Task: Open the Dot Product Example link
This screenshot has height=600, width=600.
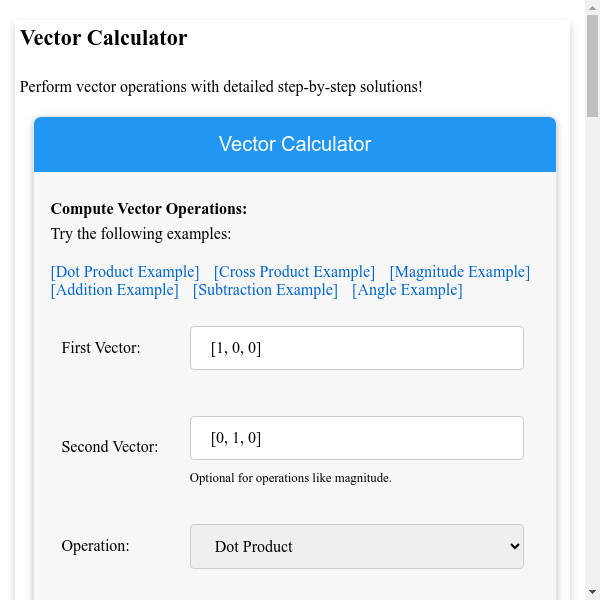Action: [125, 272]
